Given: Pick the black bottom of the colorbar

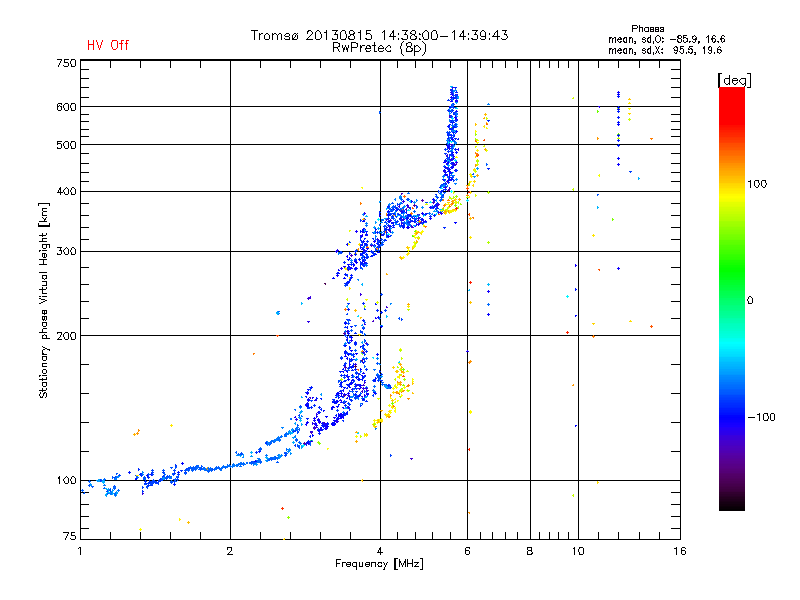Looking at the screenshot, I should click(731, 505).
